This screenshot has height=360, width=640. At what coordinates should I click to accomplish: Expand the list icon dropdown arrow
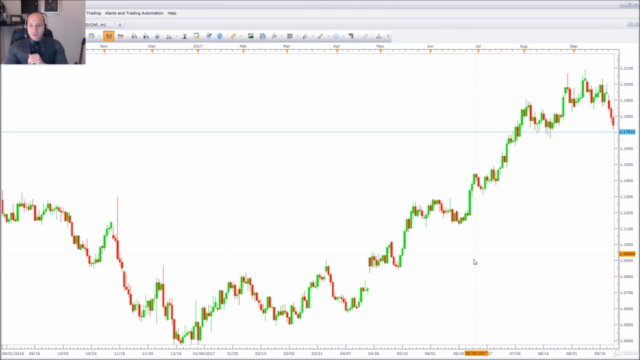pyautogui.click(x=297, y=36)
